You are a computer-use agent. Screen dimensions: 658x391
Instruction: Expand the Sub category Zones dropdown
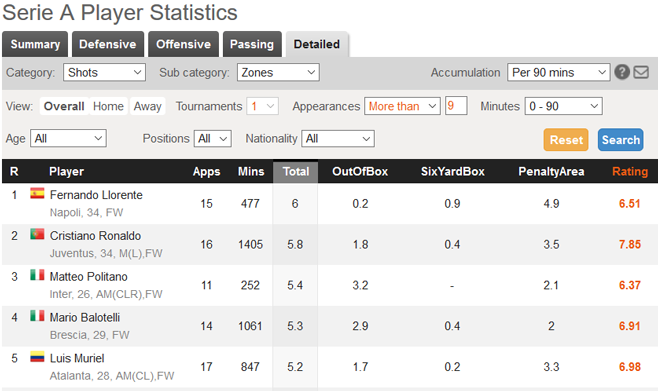pos(278,72)
